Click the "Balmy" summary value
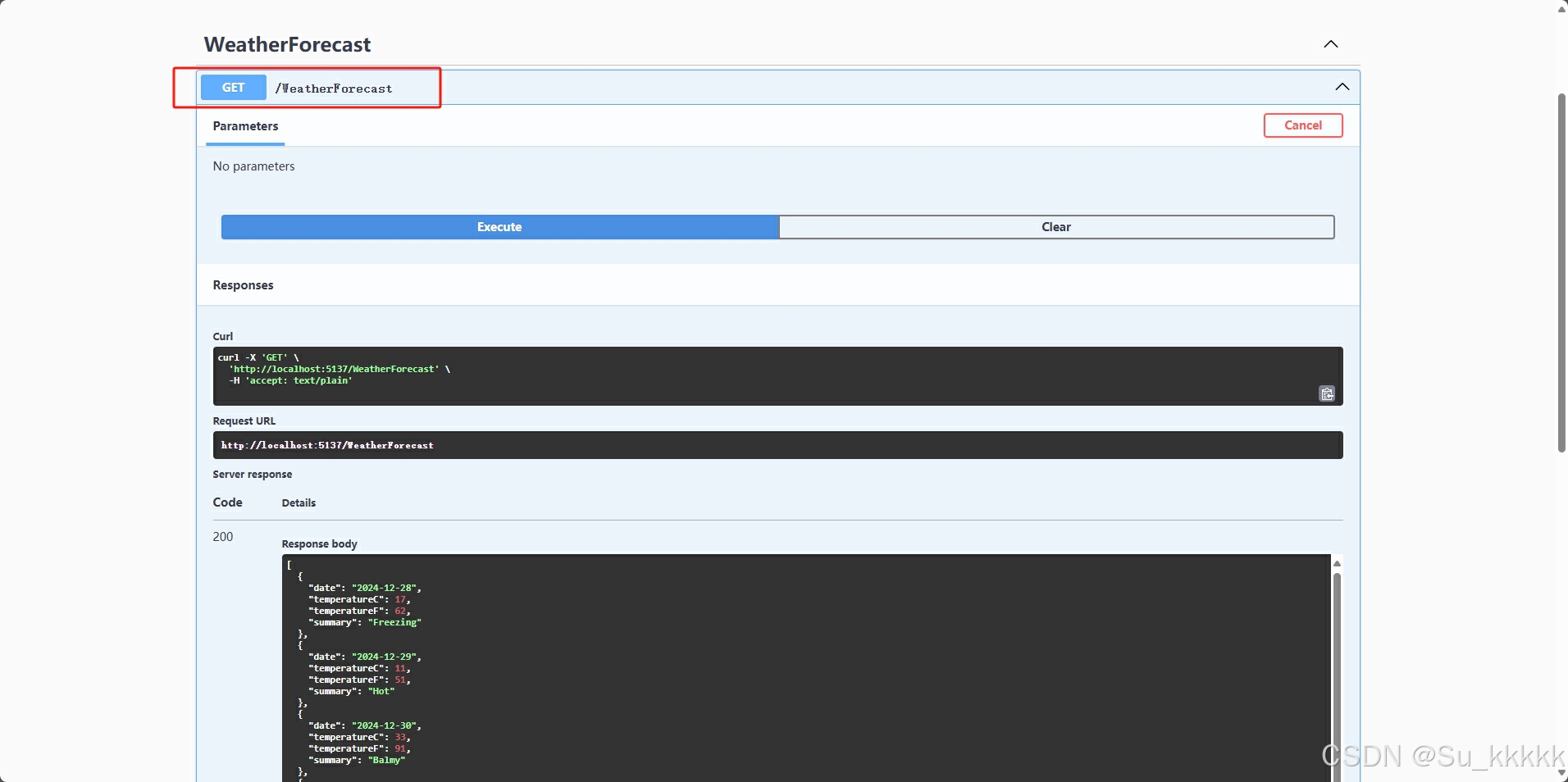 [x=386, y=760]
